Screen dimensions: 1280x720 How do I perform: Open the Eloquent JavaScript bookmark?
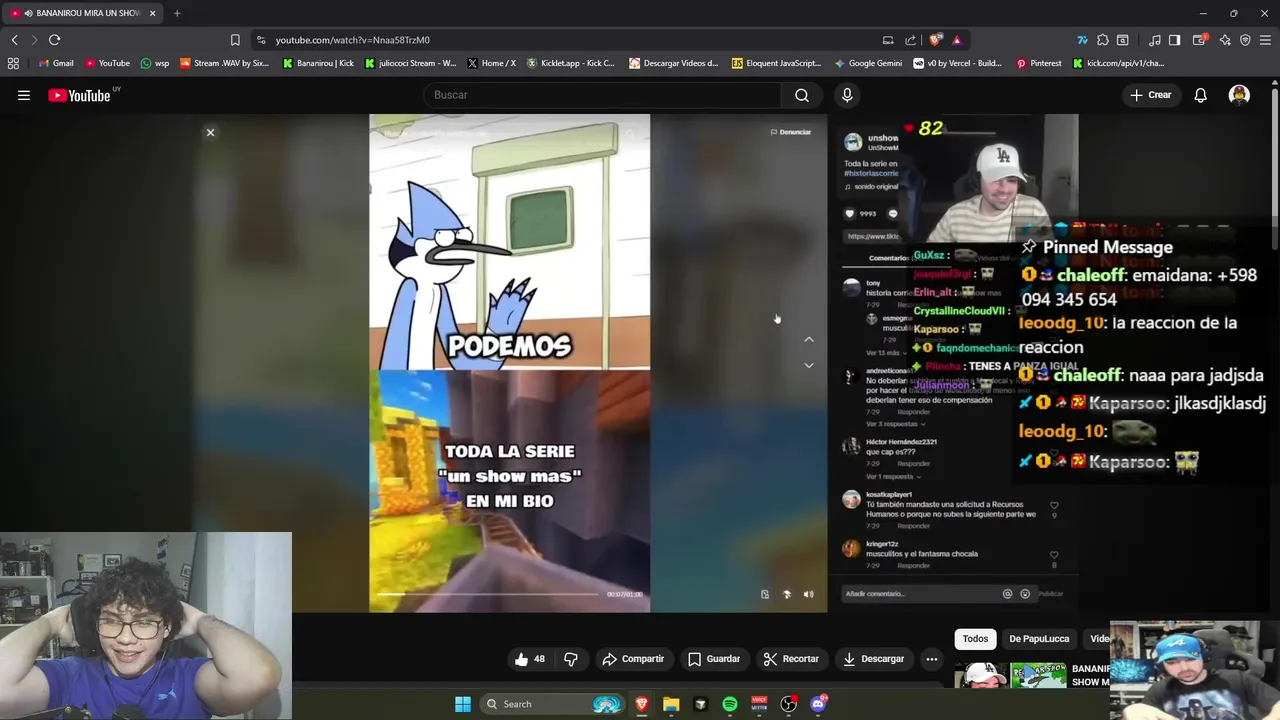[x=776, y=63]
